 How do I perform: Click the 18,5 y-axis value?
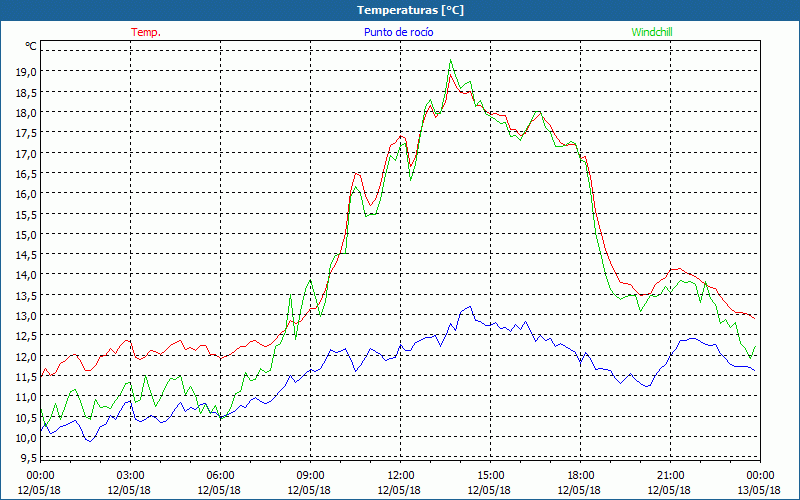coord(26,92)
